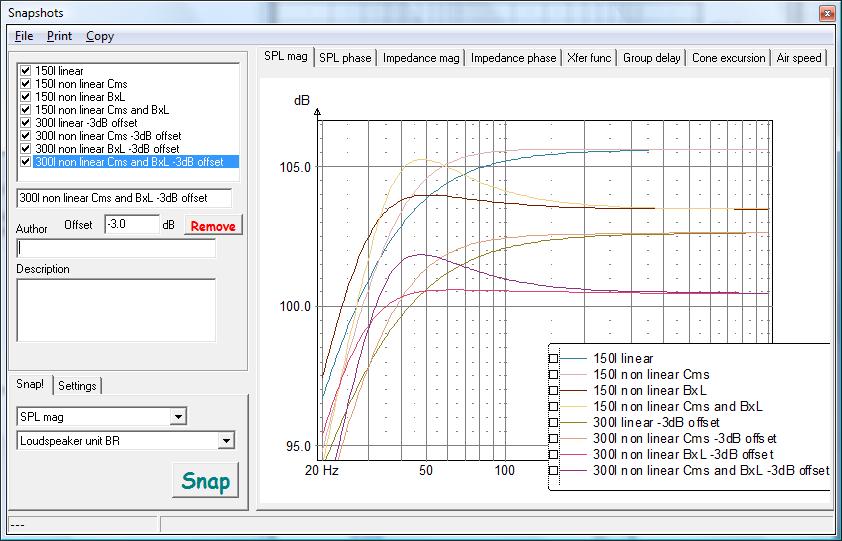This screenshot has width=842, height=541.
Task: Edit the snapshot name field
Action: [124, 198]
